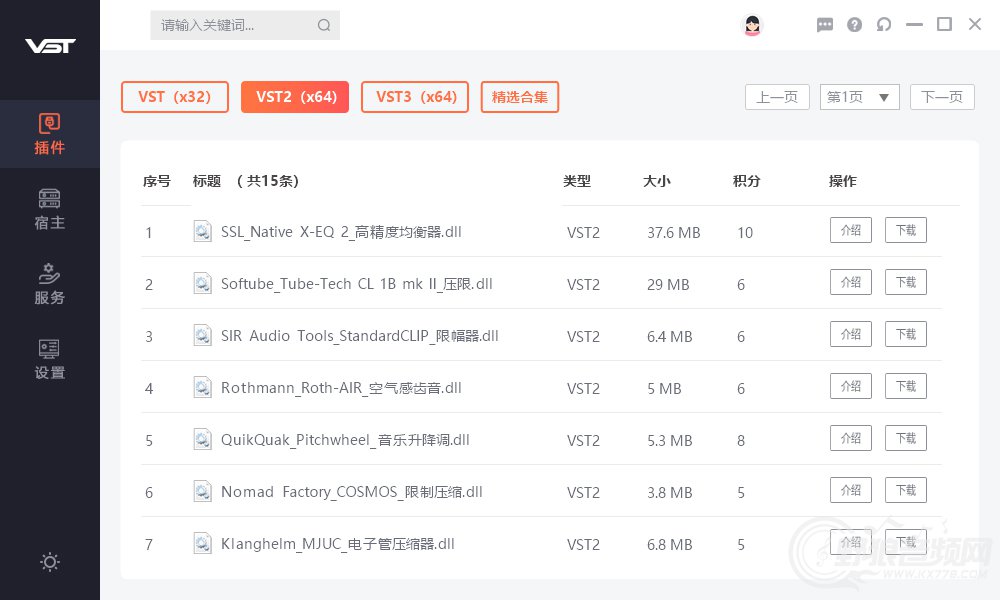Click file icon of SIR Audio Tools row
The image size is (1000, 600).
click(202, 335)
